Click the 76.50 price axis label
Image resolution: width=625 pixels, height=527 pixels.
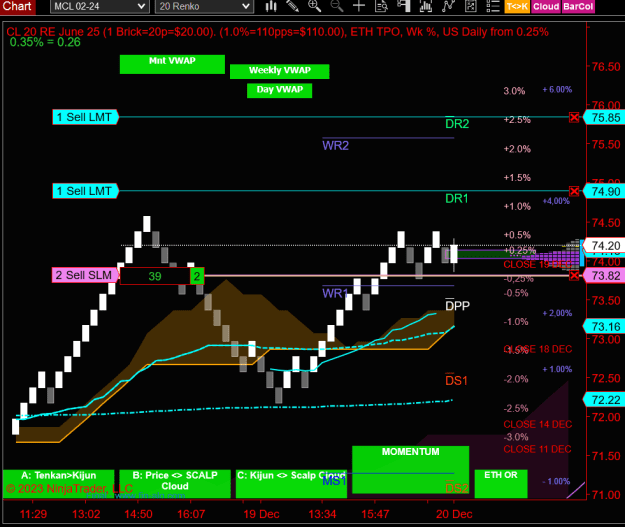point(606,67)
